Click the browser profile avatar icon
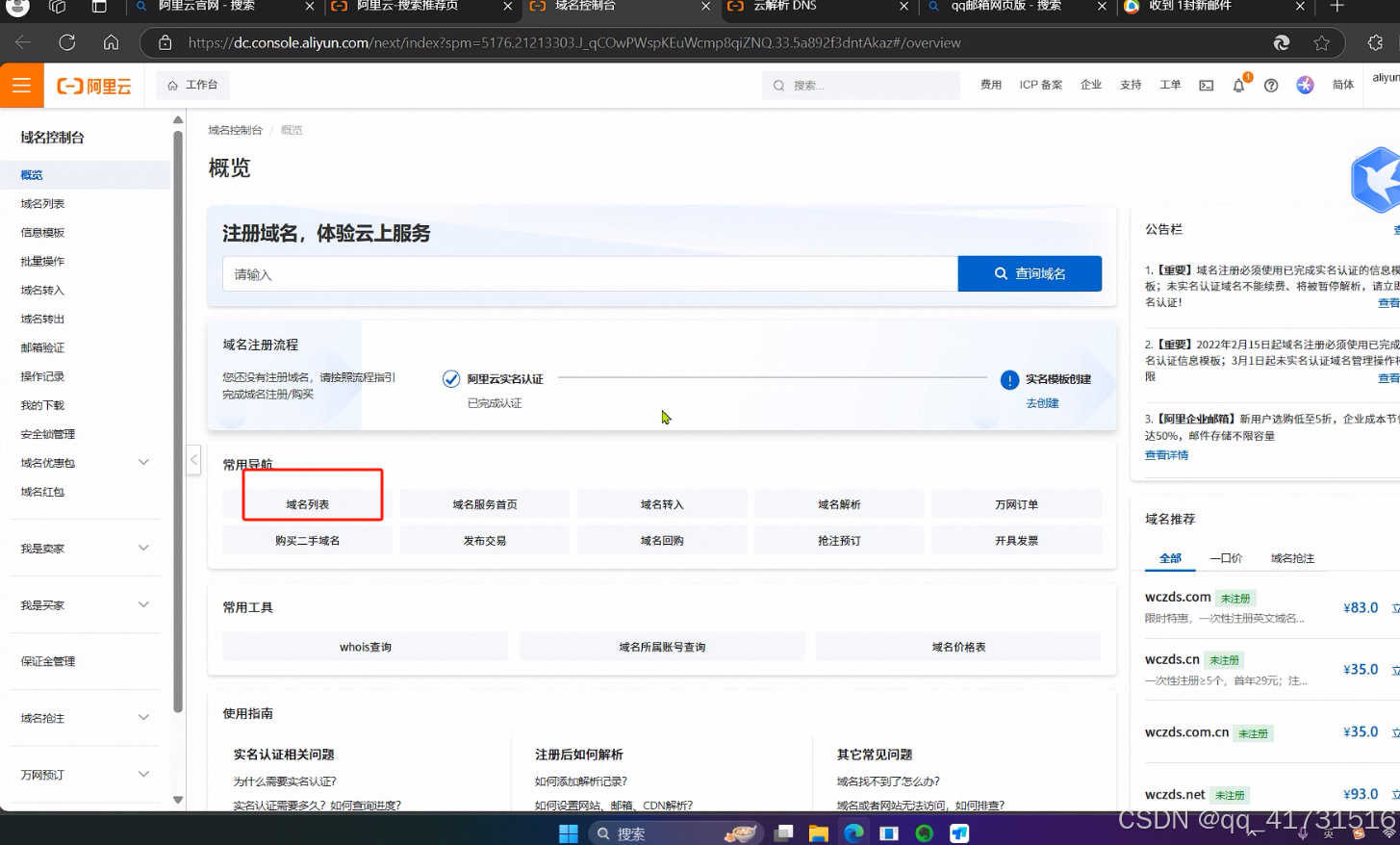Screen dimensions: 1400x845 pyautogui.click(x=16, y=7)
